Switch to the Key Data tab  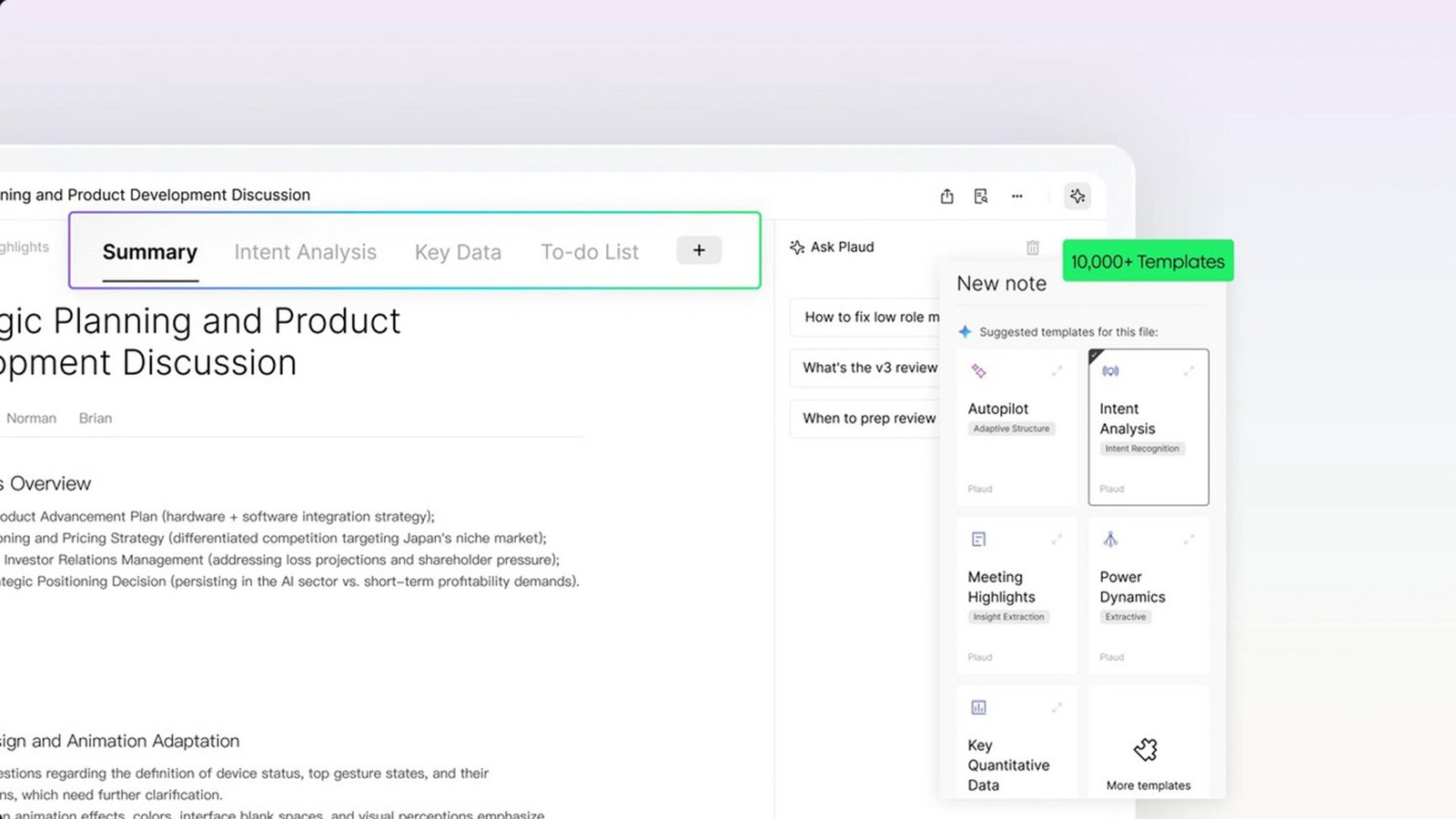458,252
